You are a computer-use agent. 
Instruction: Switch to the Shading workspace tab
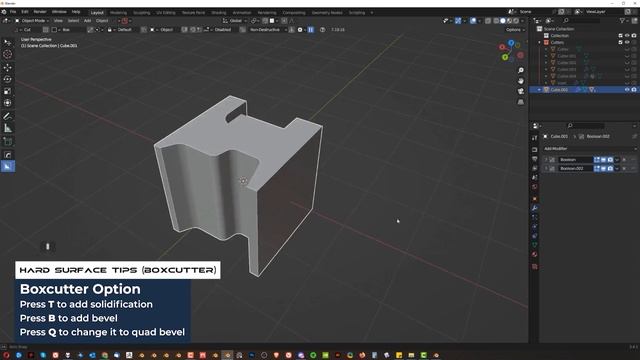[219, 13]
